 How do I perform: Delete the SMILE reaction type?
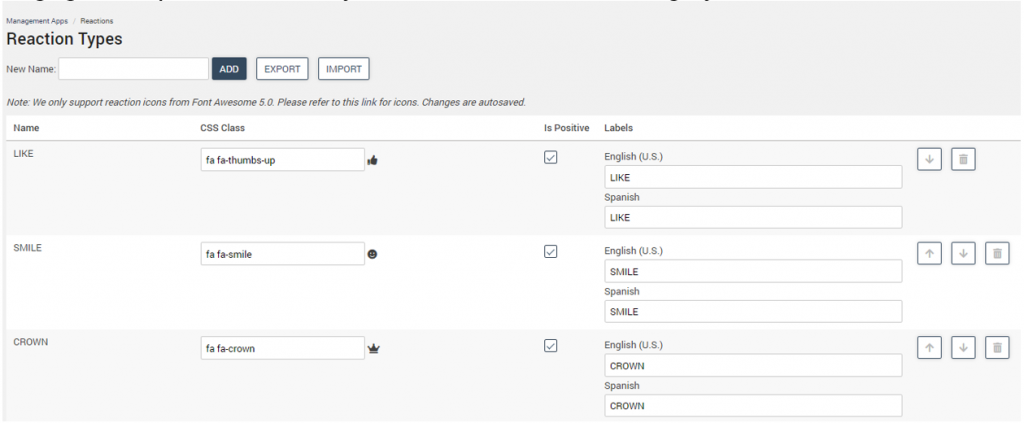997,254
